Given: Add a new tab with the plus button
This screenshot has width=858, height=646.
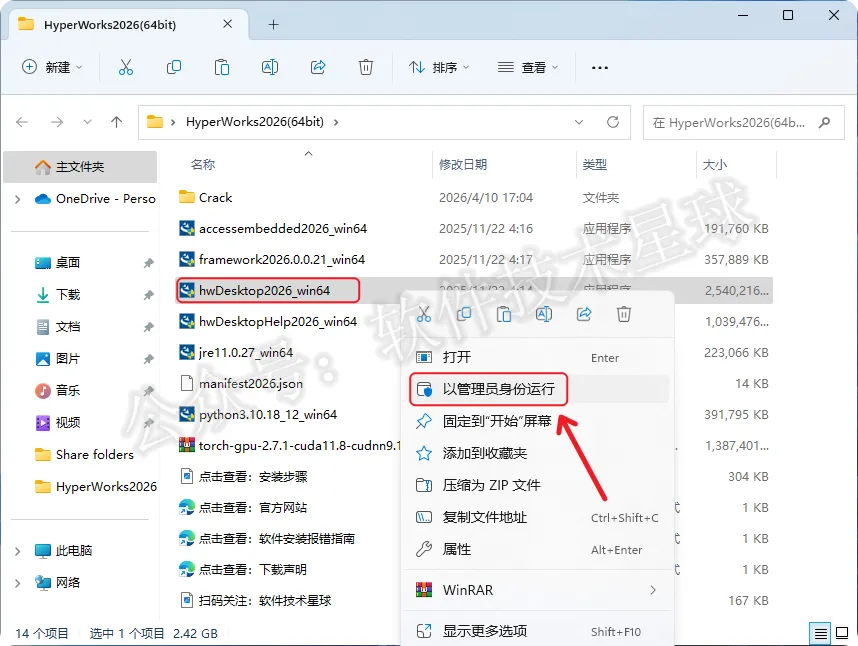Looking at the screenshot, I should coord(274,25).
